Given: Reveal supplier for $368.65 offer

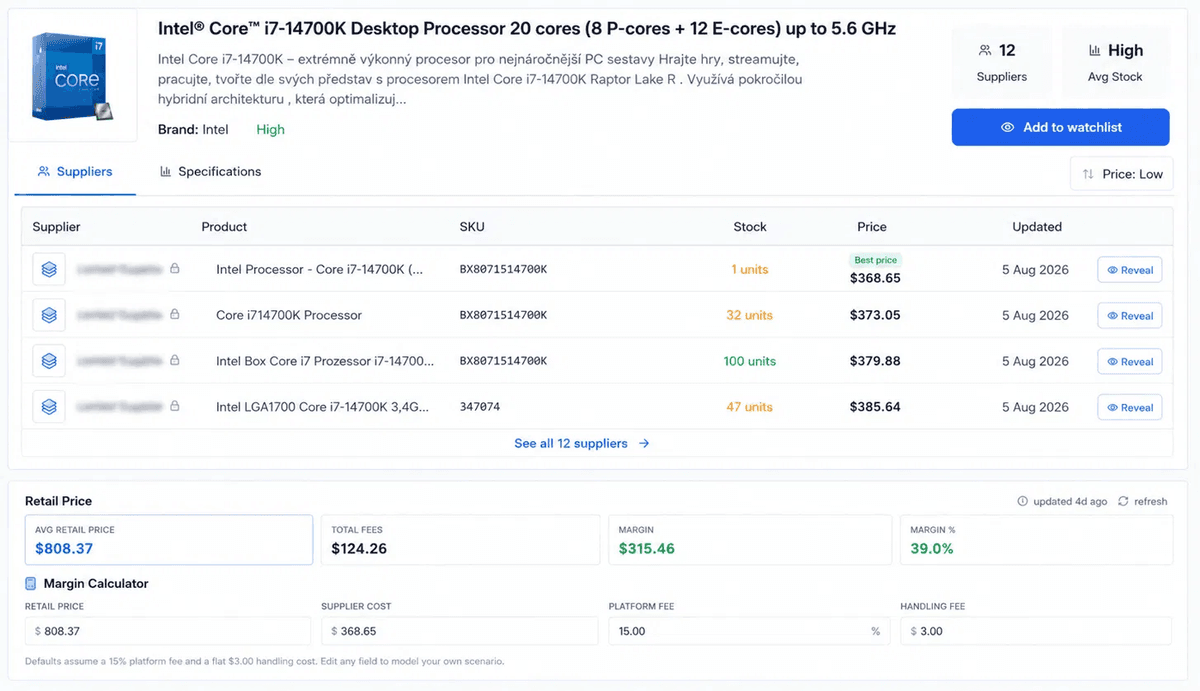Looking at the screenshot, I should (x=1129, y=270).
